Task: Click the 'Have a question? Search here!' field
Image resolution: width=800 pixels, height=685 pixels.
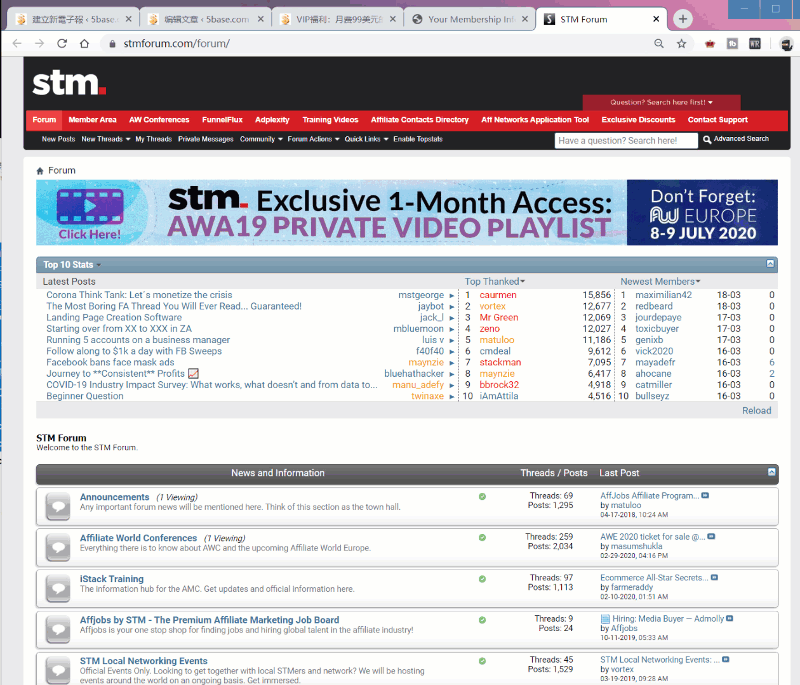Action: pyautogui.click(x=626, y=141)
